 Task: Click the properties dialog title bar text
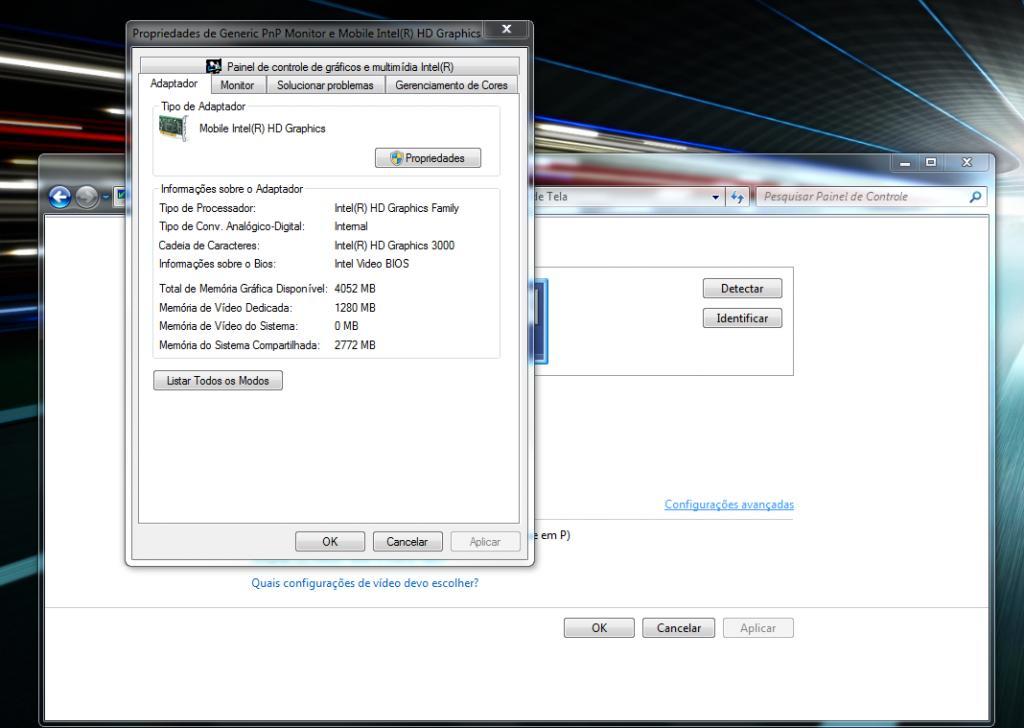pos(306,33)
